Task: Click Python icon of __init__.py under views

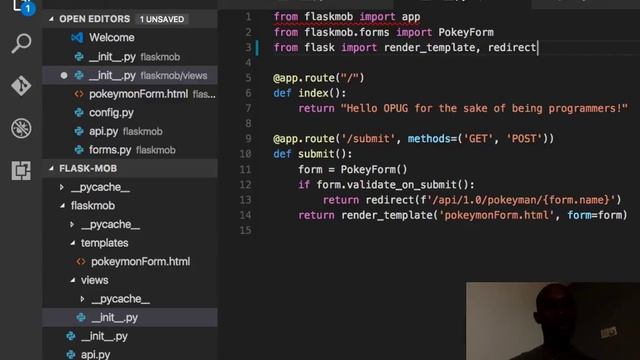Action: pos(81,318)
